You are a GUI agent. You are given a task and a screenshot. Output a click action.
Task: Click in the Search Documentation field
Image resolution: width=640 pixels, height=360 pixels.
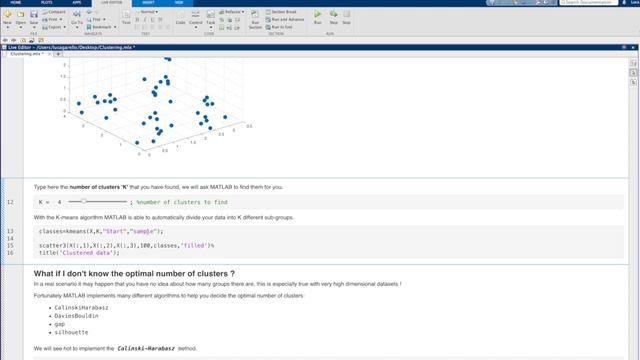589,2
